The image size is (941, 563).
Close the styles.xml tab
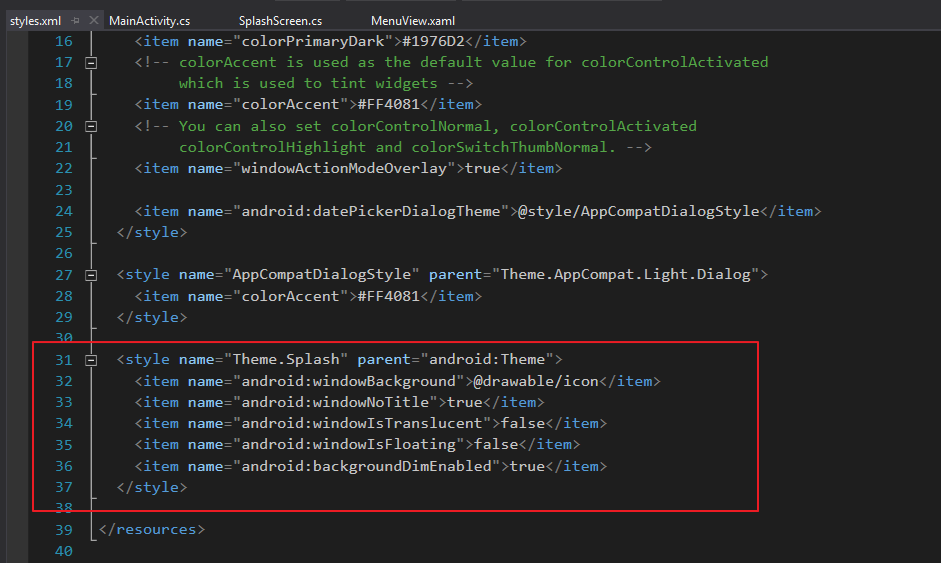point(94,20)
